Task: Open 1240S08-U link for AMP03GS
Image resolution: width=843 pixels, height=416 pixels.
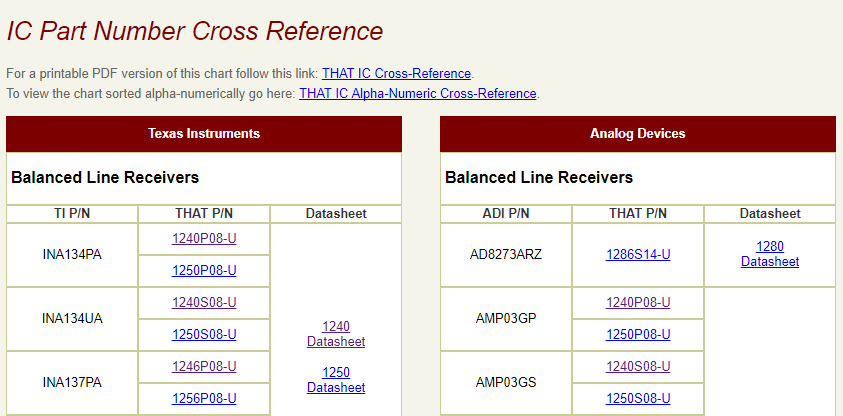Action: click(x=638, y=367)
